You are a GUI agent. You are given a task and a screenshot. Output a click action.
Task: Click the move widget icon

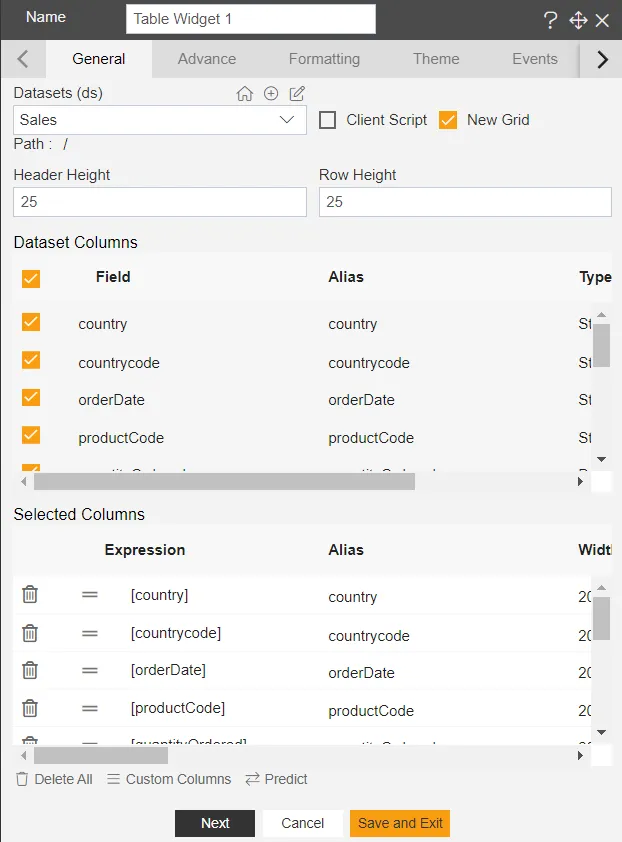pos(575,19)
